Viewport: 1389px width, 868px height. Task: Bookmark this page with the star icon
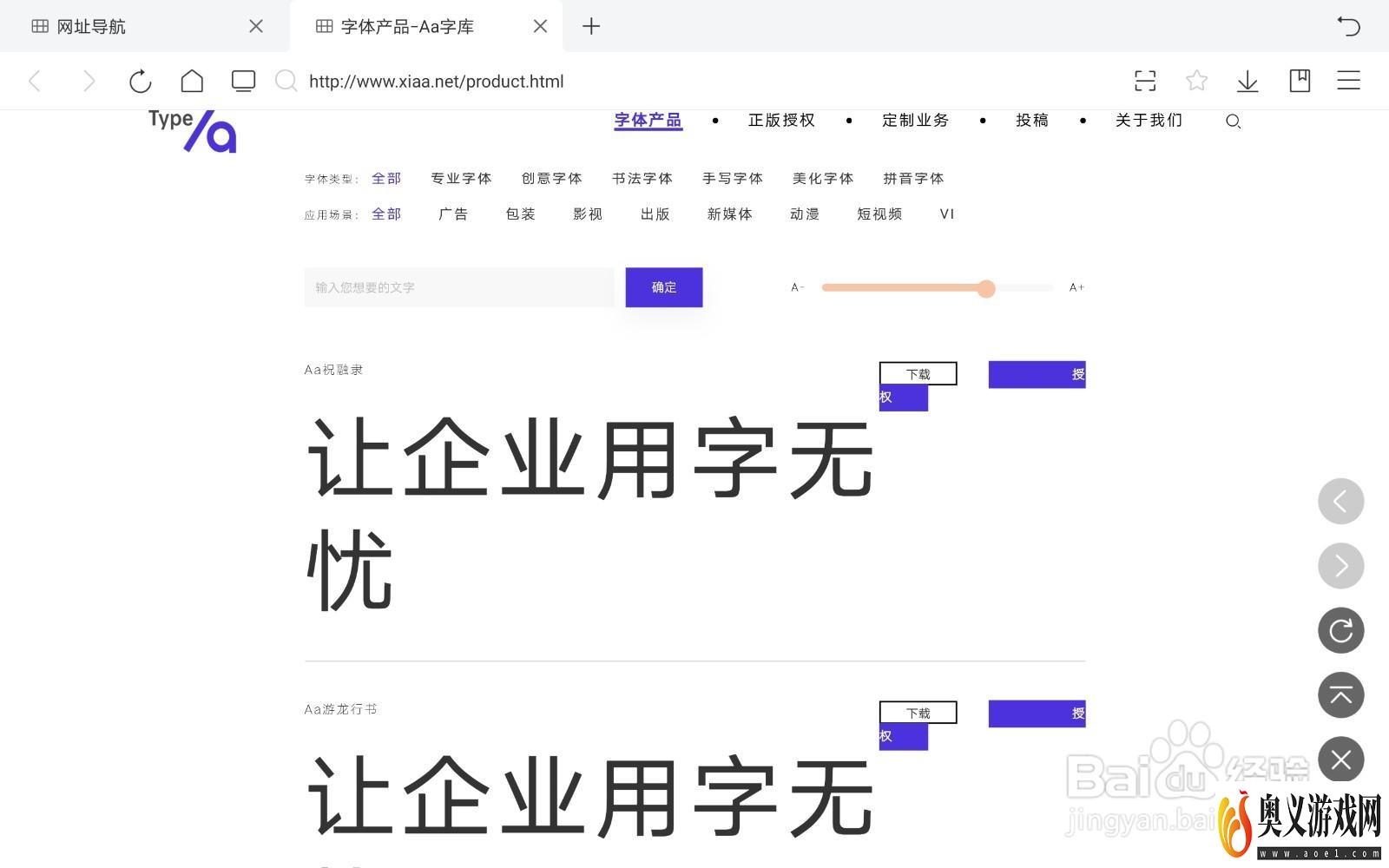[1196, 81]
